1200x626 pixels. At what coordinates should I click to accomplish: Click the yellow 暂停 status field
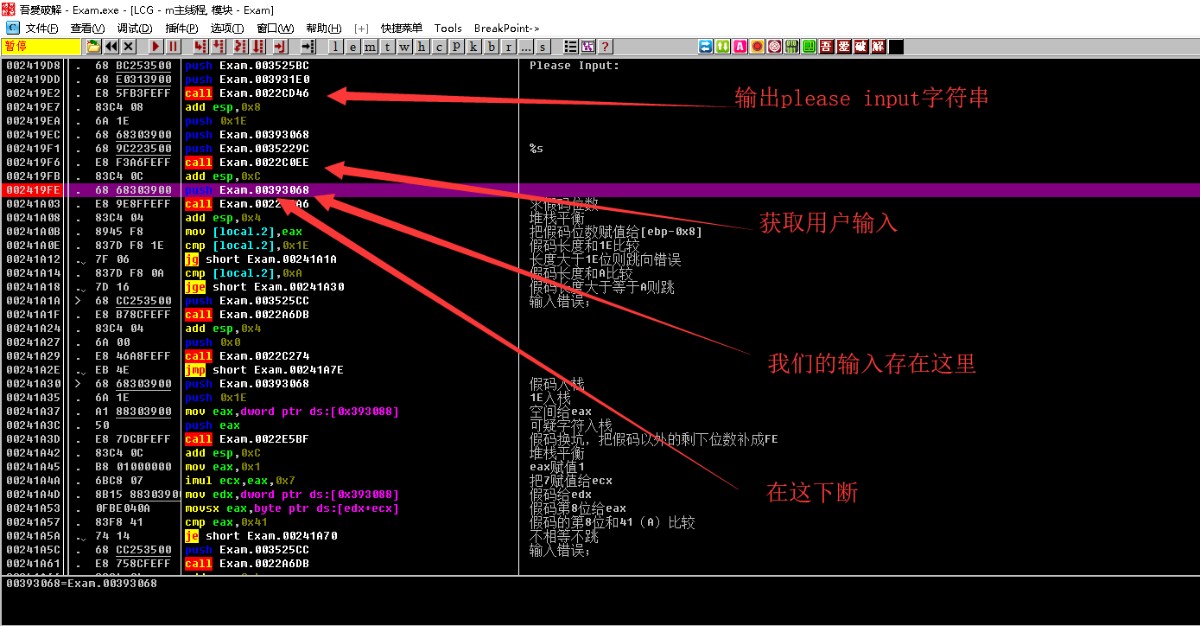tap(40, 46)
